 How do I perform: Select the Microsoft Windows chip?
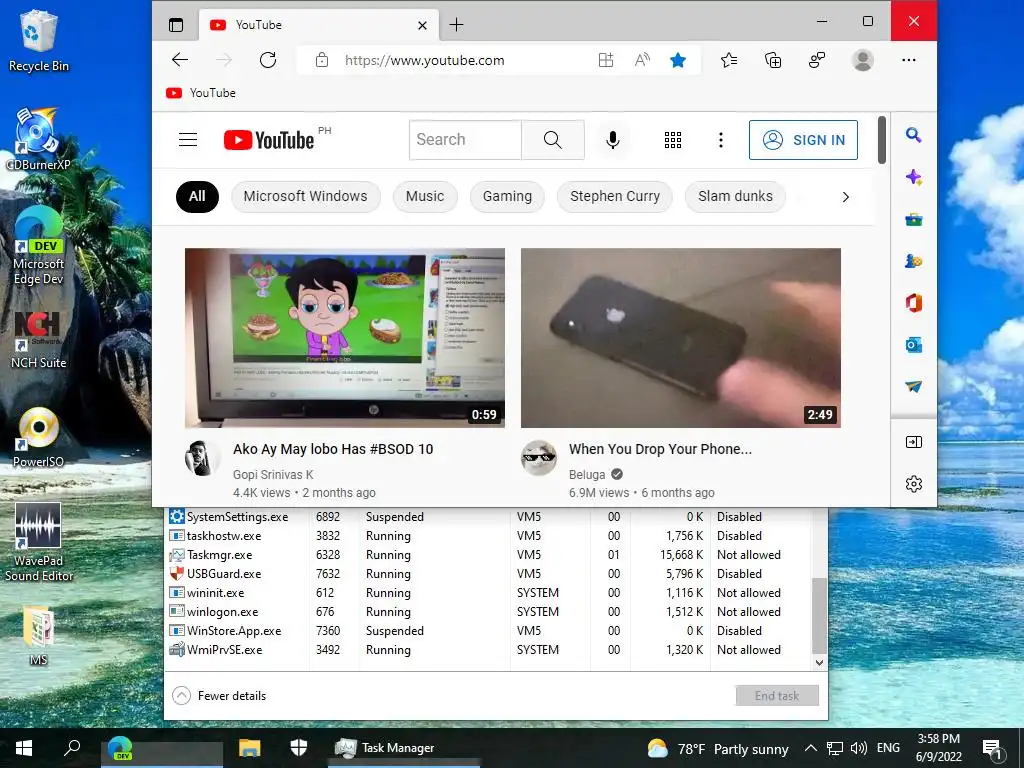[x=306, y=197]
